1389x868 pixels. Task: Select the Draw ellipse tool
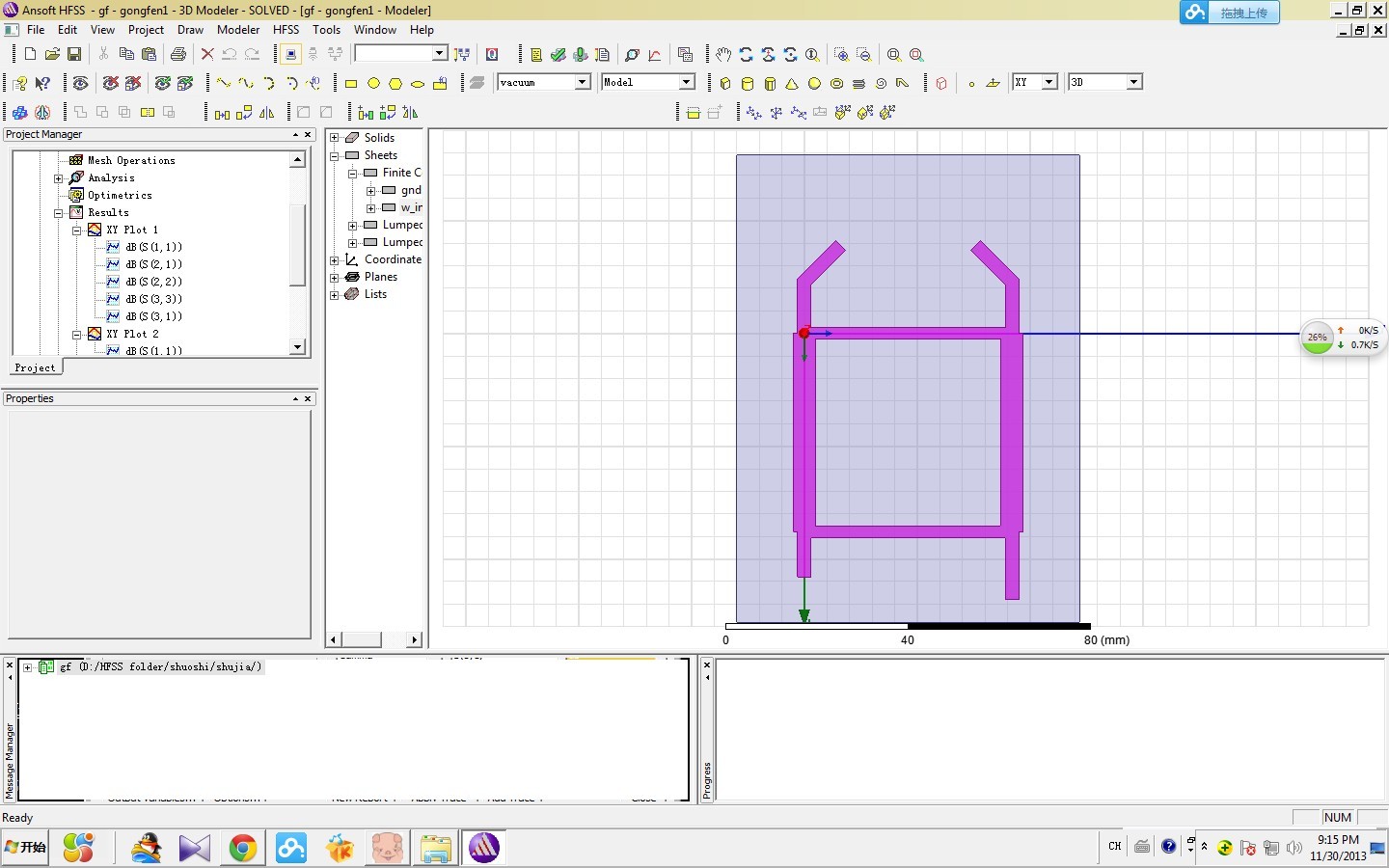click(418, 84)
